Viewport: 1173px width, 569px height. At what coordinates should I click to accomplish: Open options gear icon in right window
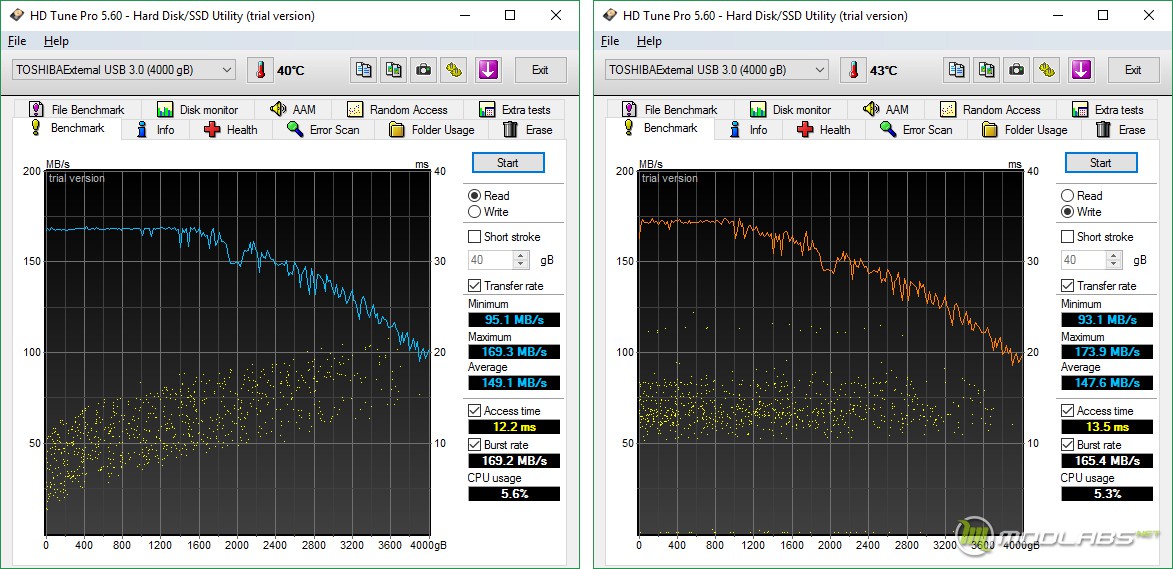1047,70
